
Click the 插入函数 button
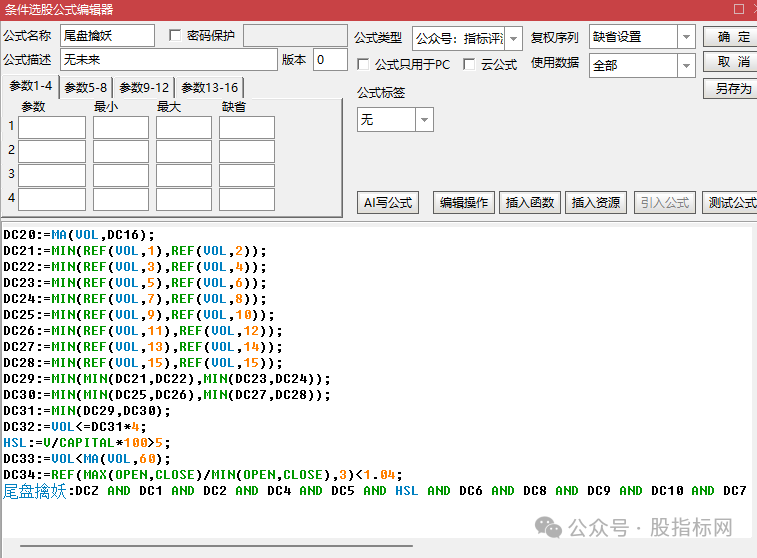point(530,202)
